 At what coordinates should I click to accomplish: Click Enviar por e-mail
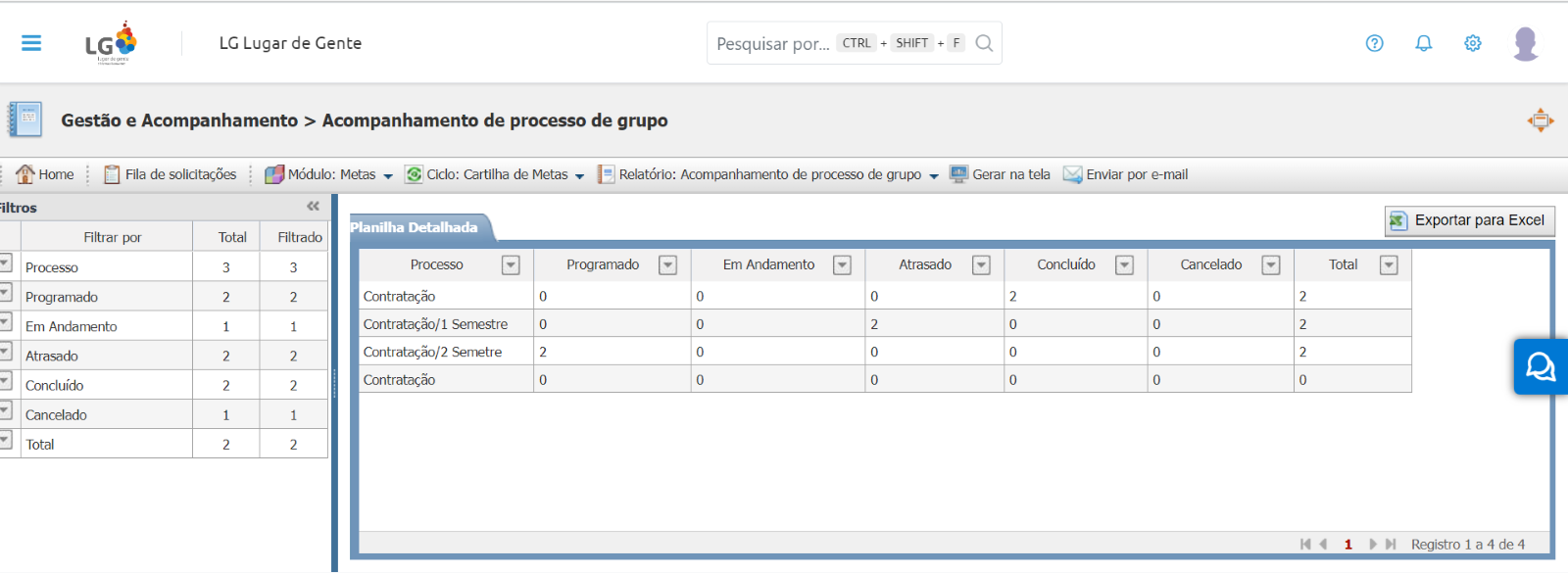click(x=1126, y=174)
